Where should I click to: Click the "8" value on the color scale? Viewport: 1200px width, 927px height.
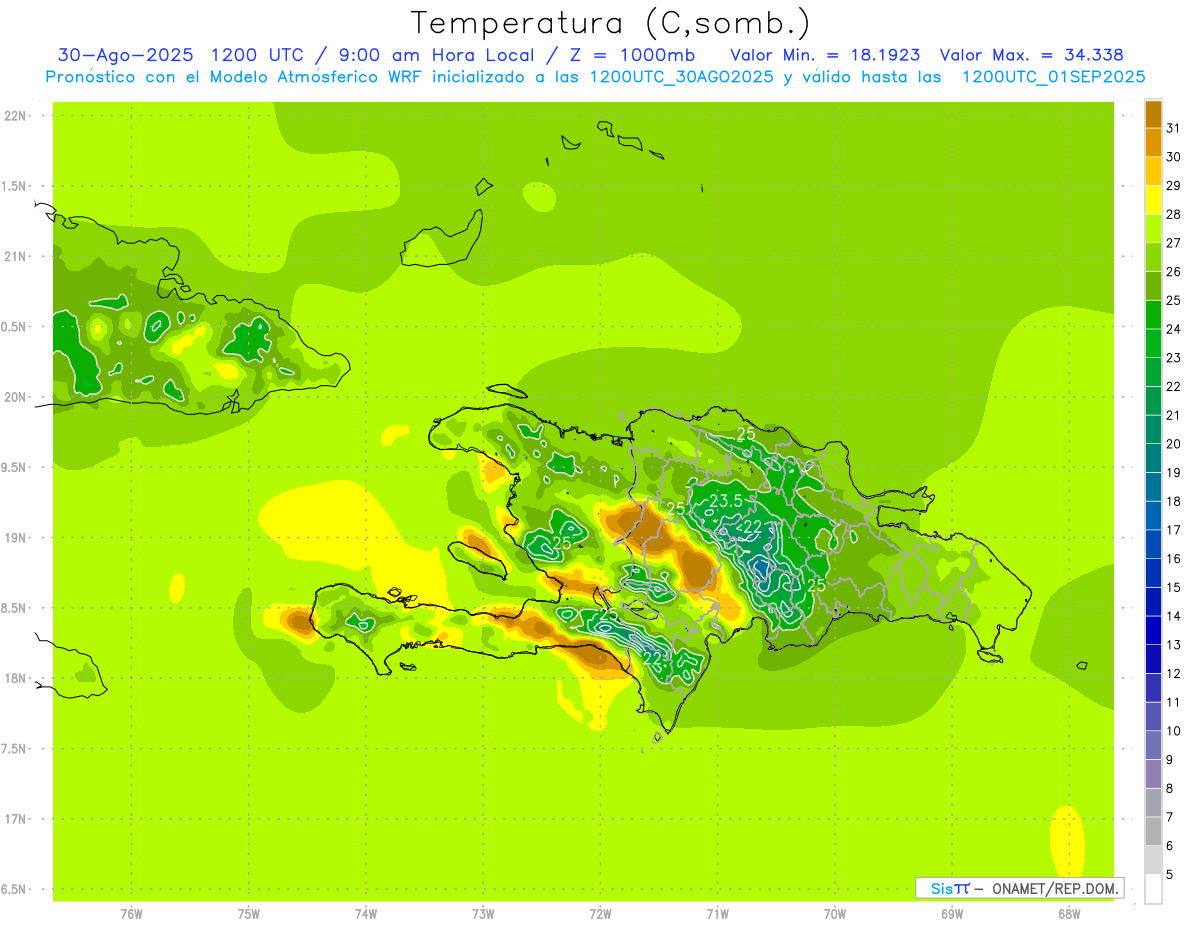pyautogui.click(x=1170, y=788)
